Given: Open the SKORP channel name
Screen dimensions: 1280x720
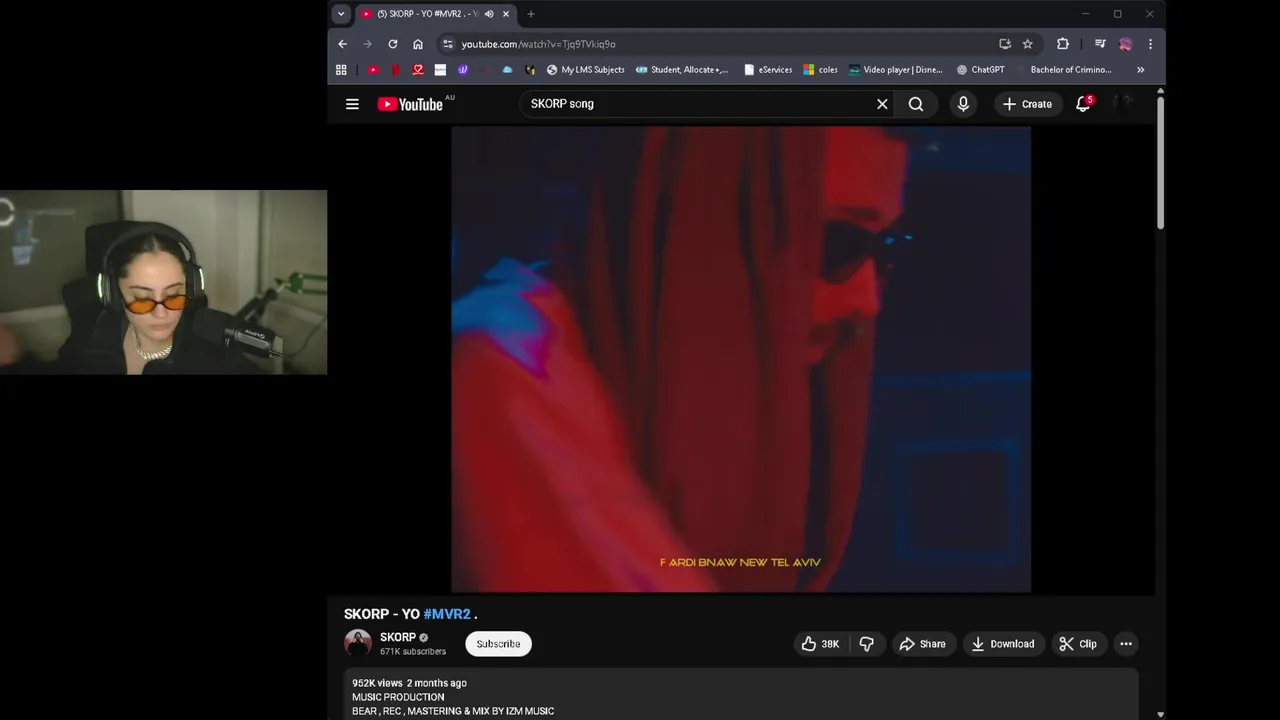Looking at the screenshot, I should [x=398, y=637].
